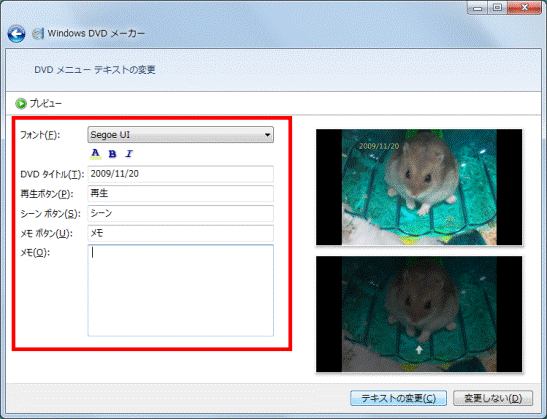Viewport: 547px width, 419px height.
Task: Click the テキストの変更(C) button
Action: pos(398,398)
